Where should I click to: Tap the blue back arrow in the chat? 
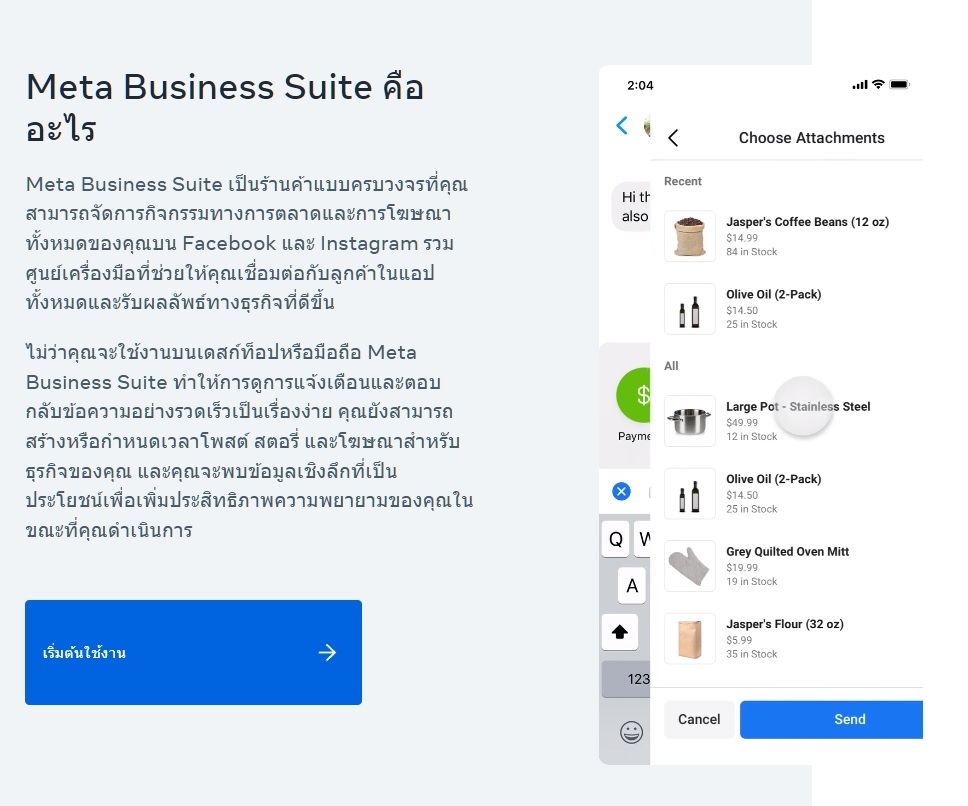622,125
